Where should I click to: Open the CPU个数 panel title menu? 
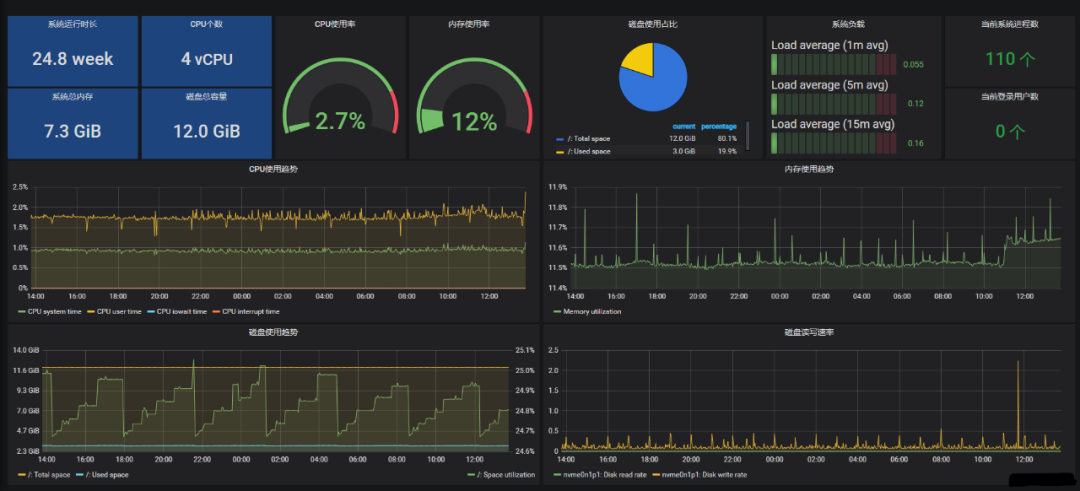[x=207, y=24]
